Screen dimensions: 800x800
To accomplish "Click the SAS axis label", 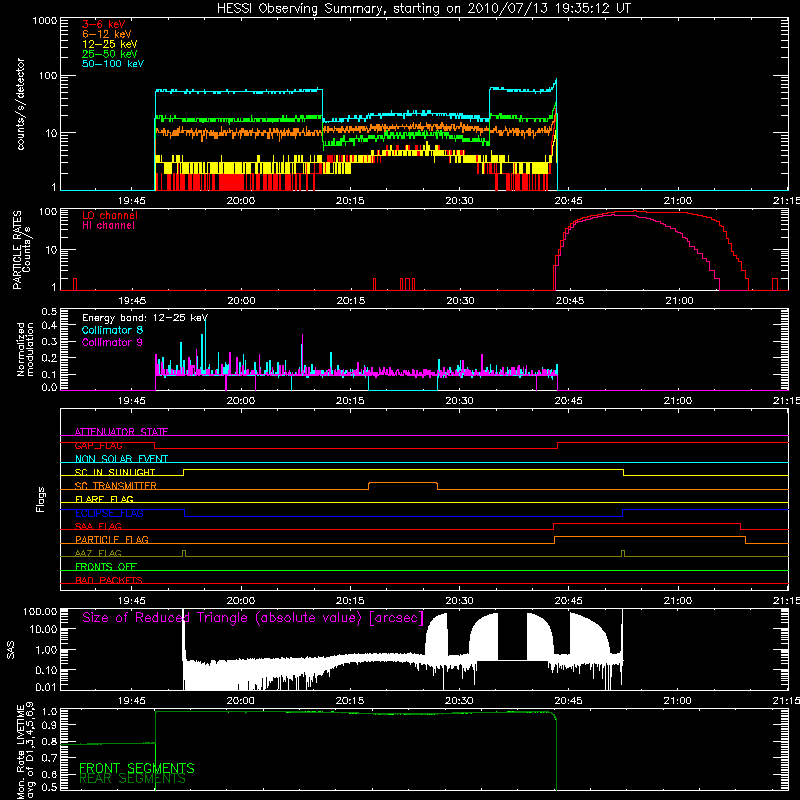I will pyautogui.click(x=11, y=650).
